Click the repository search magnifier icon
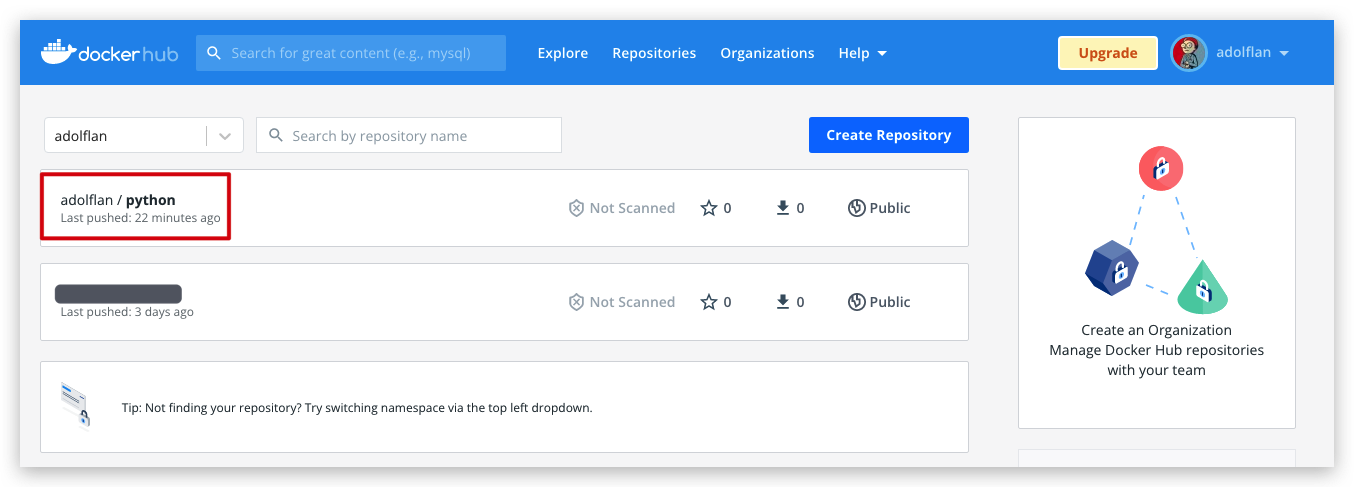The image size is (1354, 487). (x=275, y=136)
